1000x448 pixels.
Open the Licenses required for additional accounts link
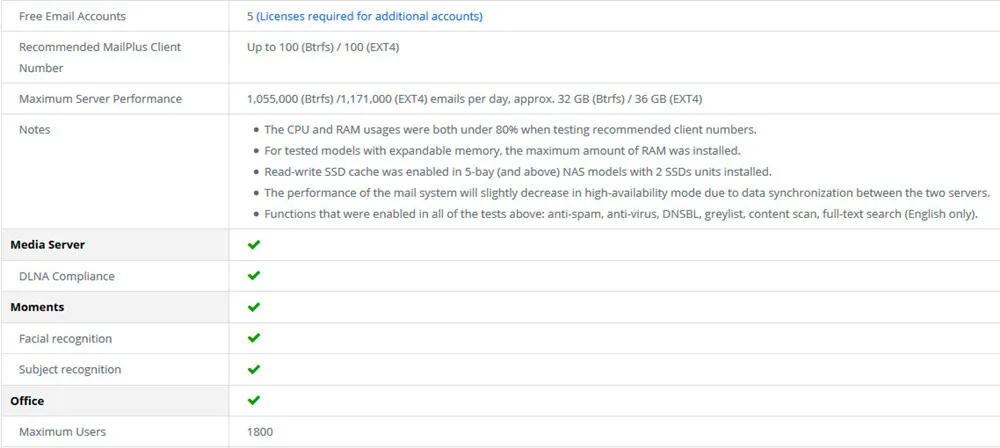pyautogui.click(x=369, y=17)
